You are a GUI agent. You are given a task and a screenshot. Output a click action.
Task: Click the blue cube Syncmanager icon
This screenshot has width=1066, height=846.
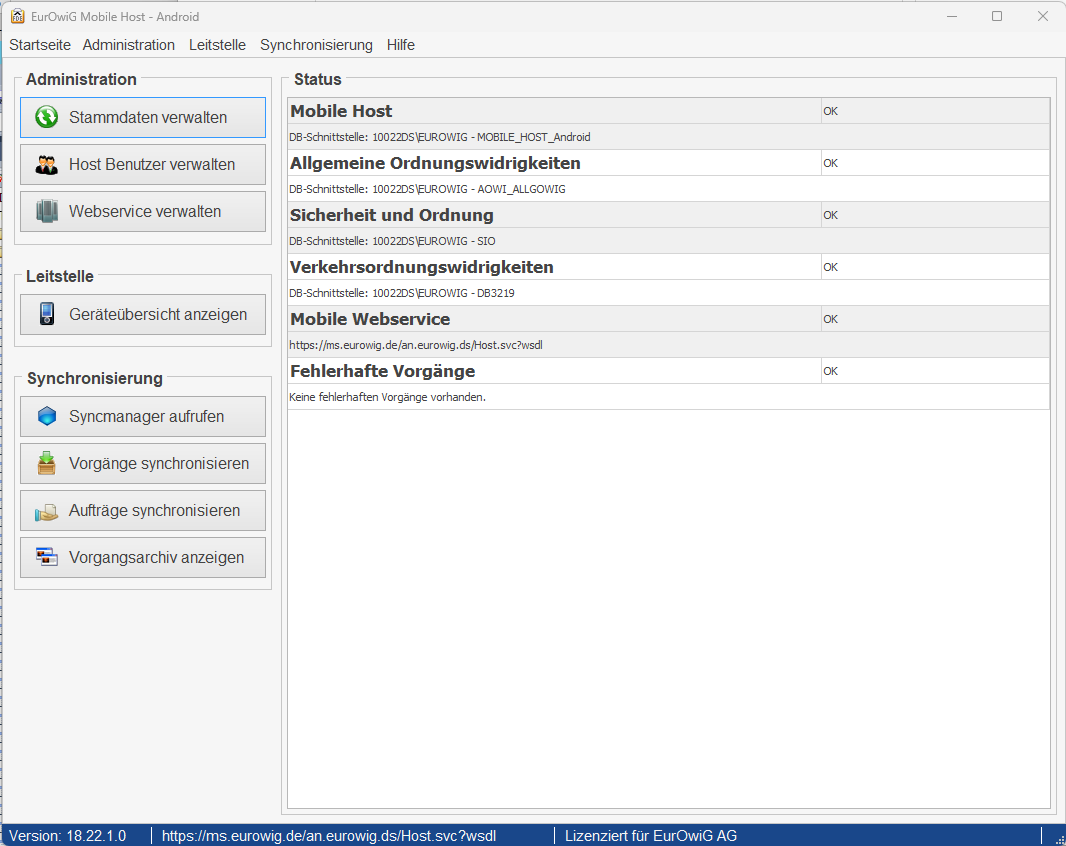pyautogui.click(x=46, y=416)
